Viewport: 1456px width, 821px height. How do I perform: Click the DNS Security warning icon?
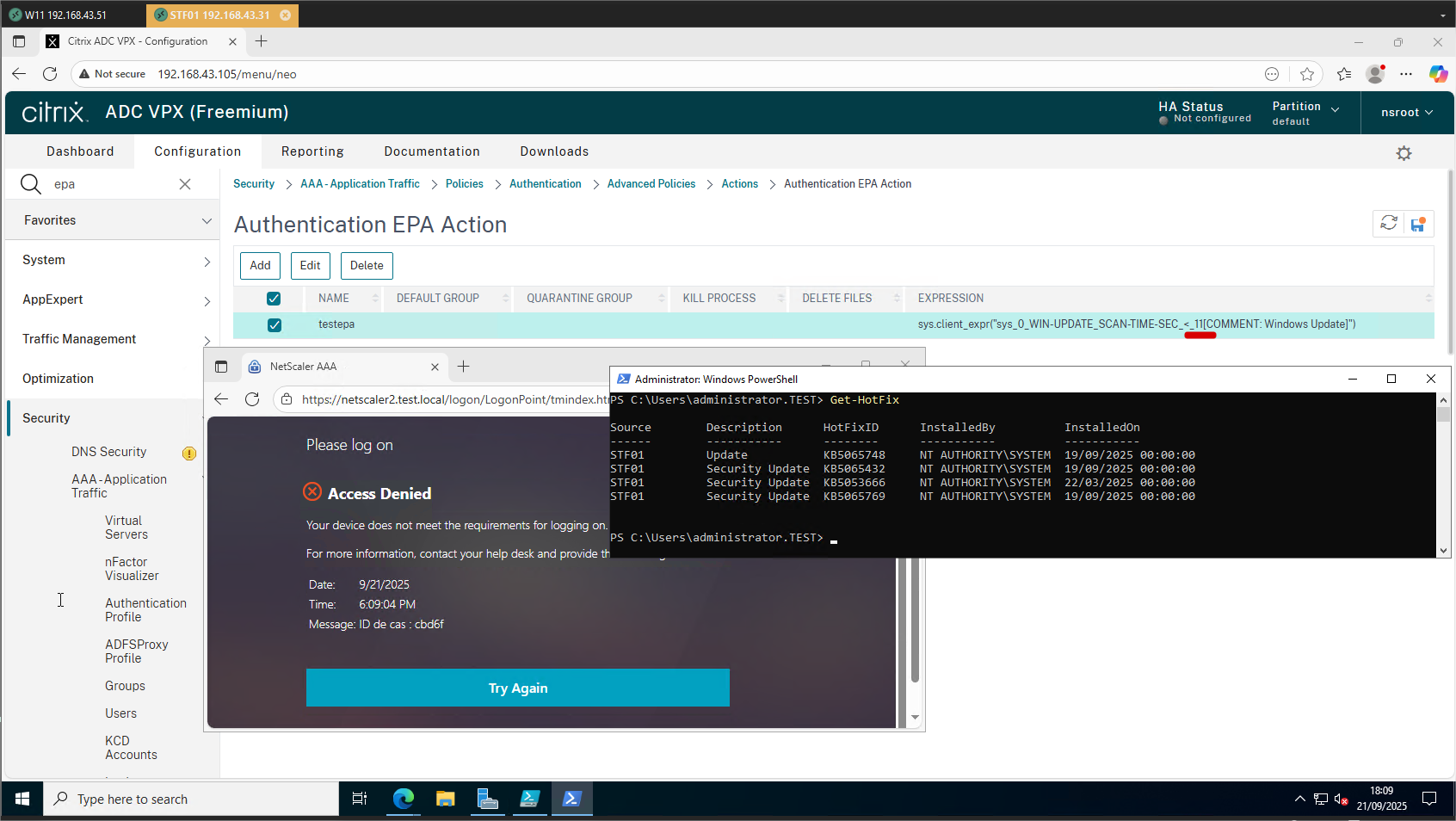[189, 454]
